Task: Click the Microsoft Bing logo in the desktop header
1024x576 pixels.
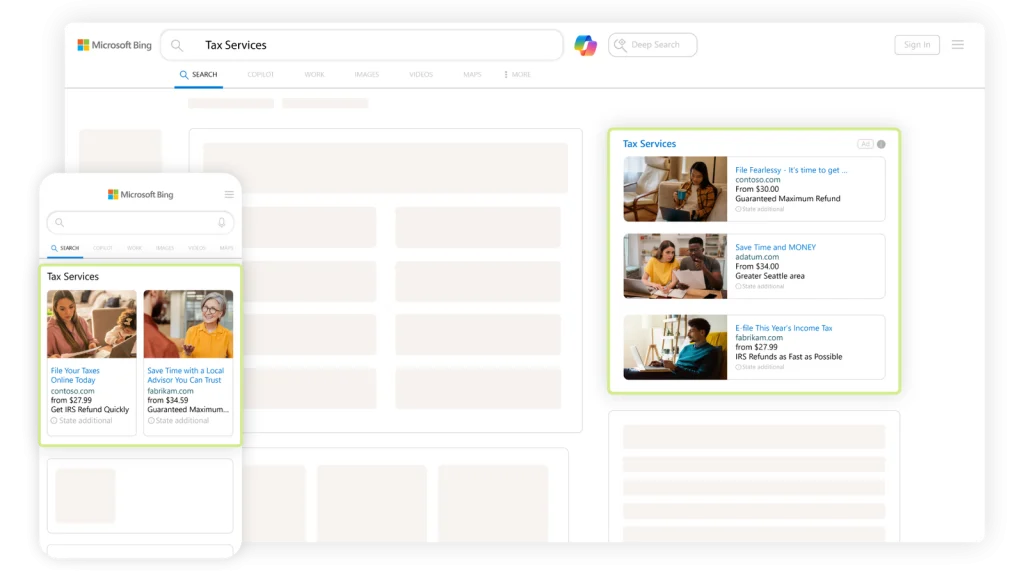Action: pos(115,45)
